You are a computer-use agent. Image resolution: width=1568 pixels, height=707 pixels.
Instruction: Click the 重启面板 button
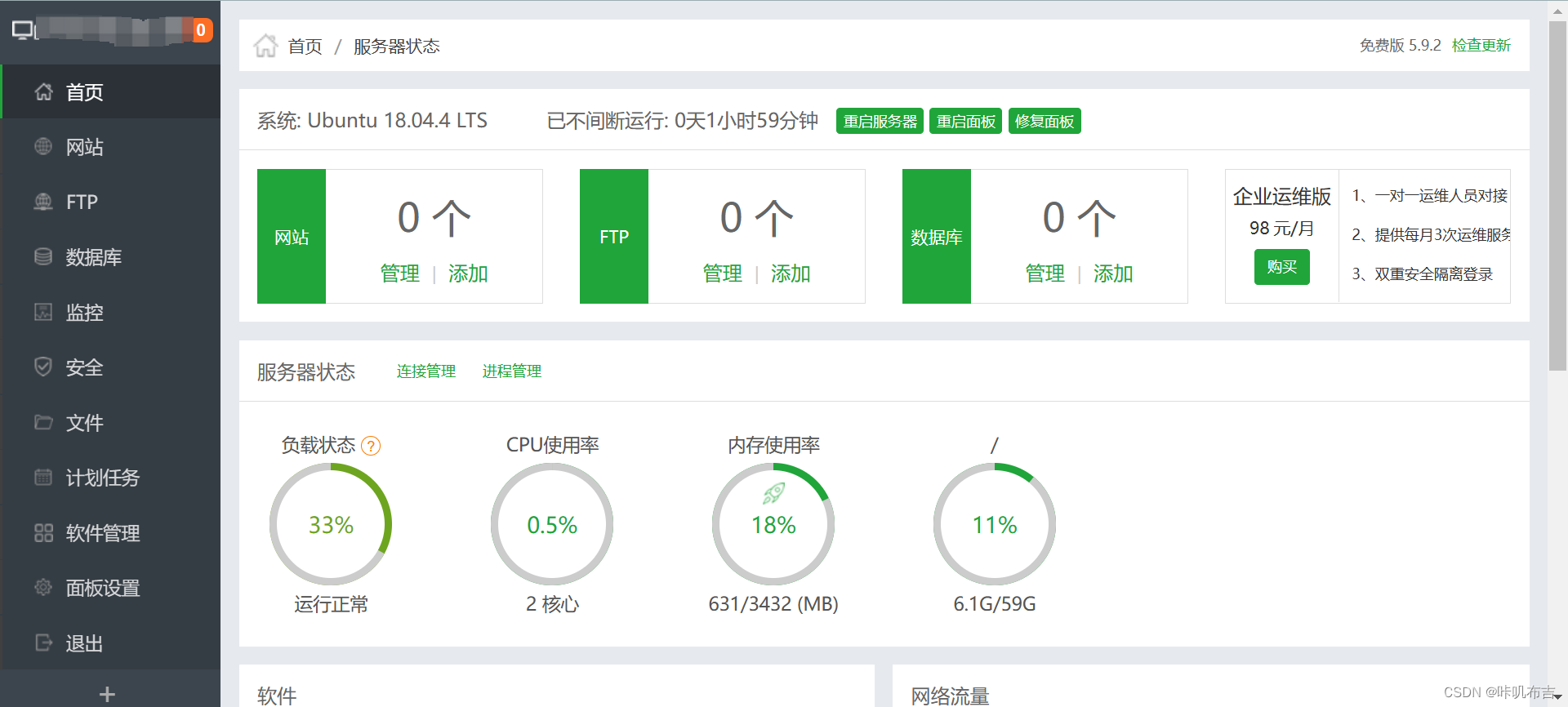[965, 121]
